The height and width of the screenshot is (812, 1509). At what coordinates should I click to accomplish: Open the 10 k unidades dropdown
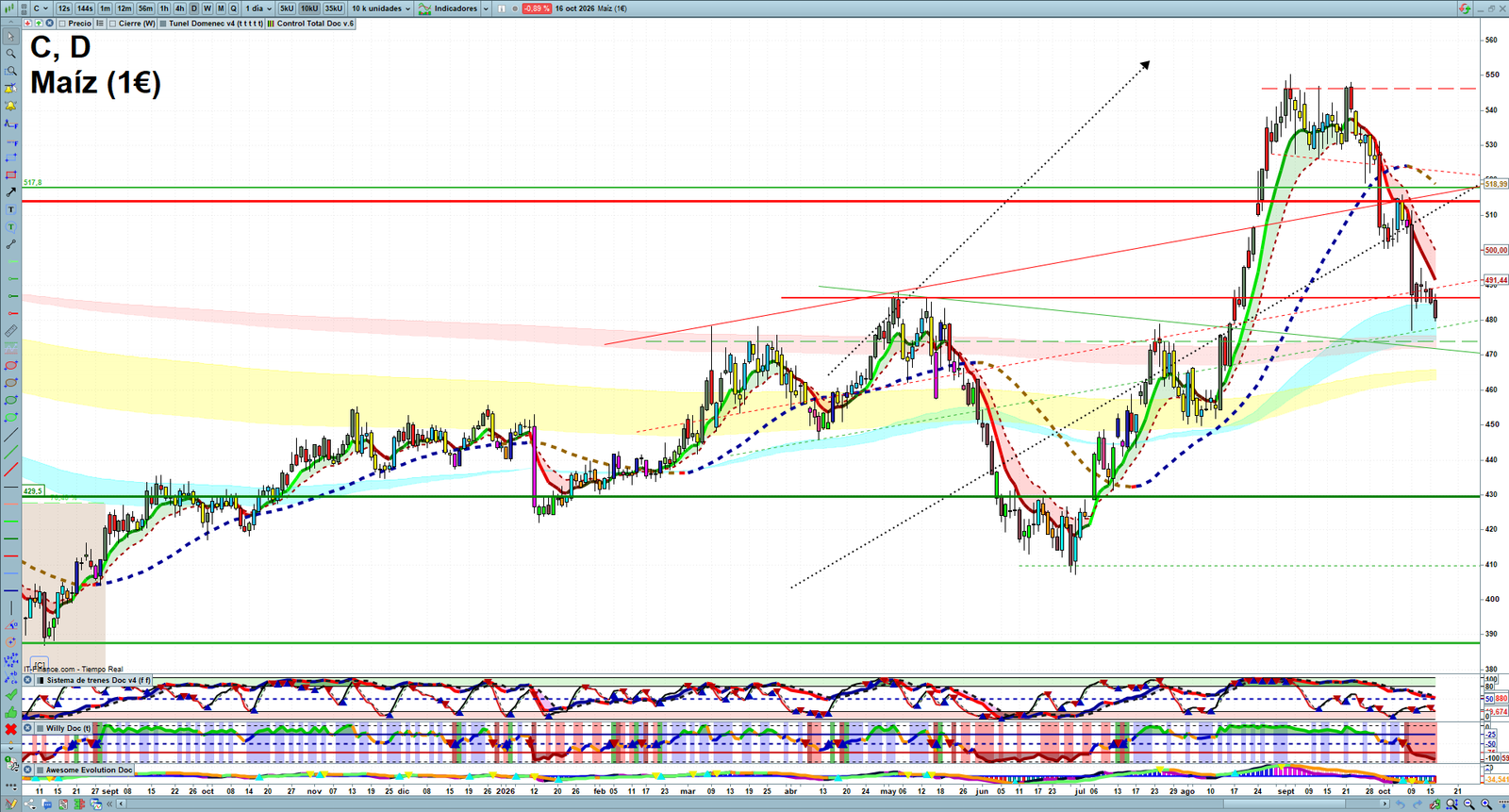(x=381, y=8)
